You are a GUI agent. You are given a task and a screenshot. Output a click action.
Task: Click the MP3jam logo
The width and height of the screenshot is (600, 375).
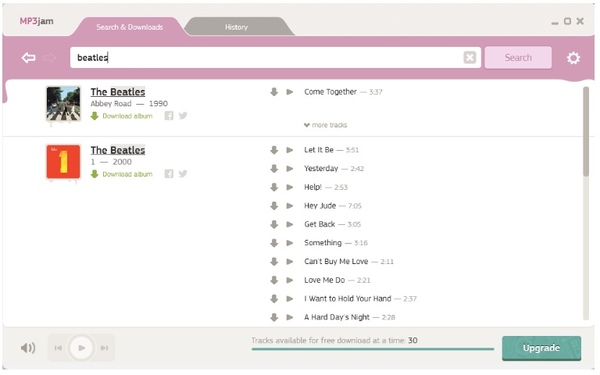click(37, 21)
